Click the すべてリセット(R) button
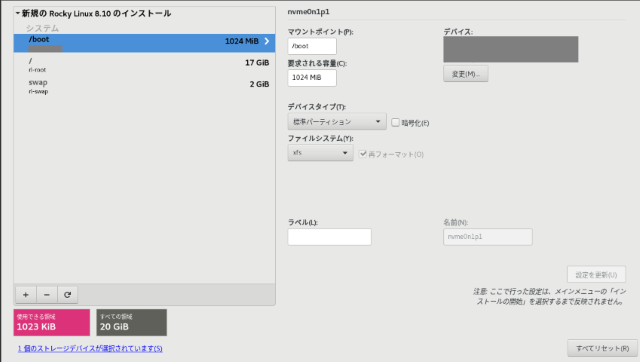This screenshot has width=640, height=362. 602,348
